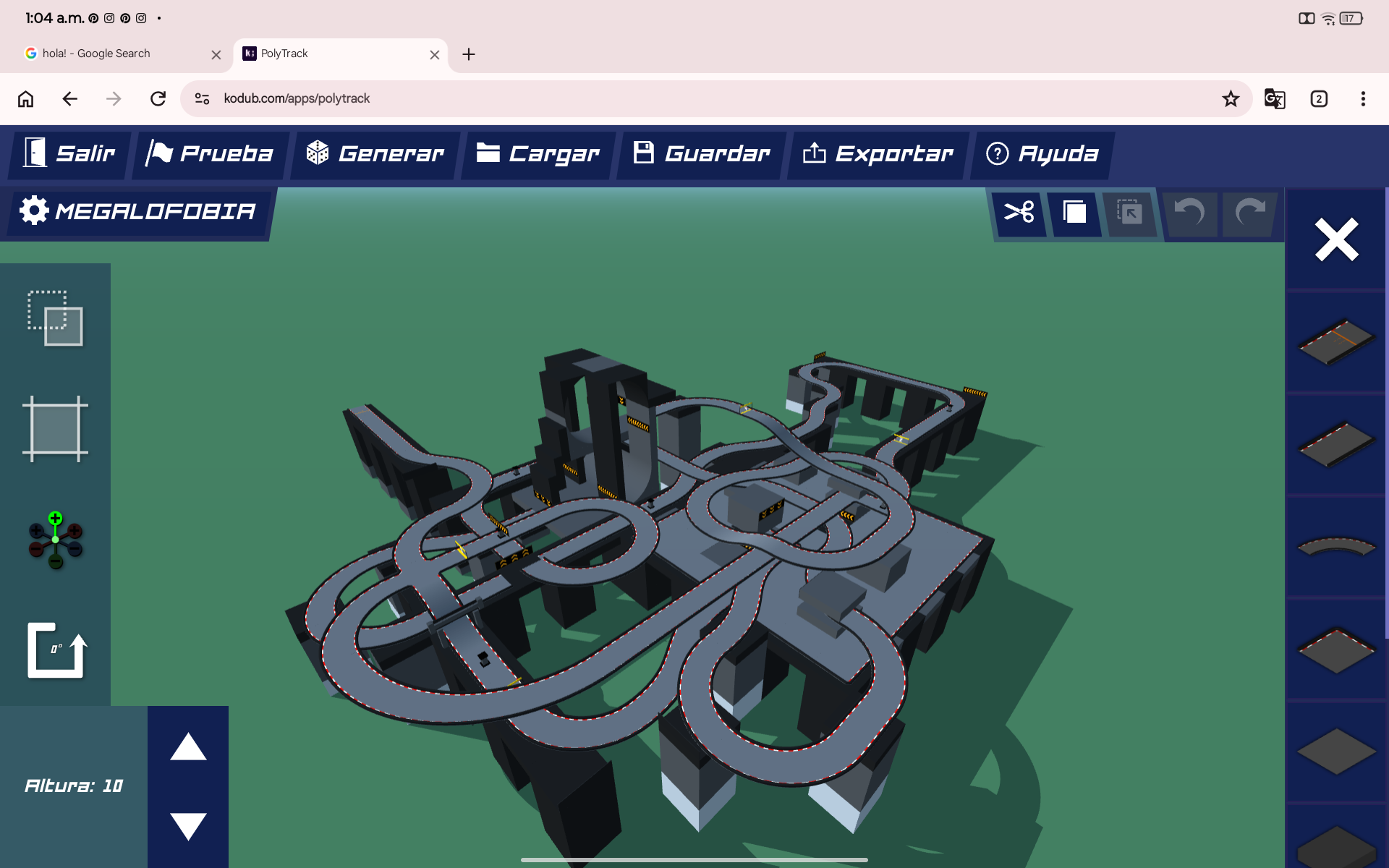Start a Prueba test run
The image size is (1389, 868).
210,153
